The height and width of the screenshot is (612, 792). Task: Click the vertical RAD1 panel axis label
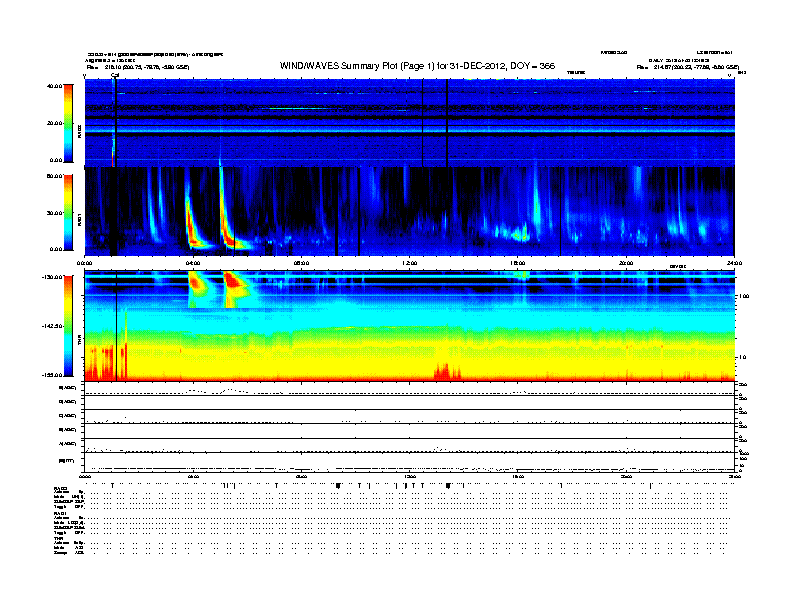click(x=79, y=219)
